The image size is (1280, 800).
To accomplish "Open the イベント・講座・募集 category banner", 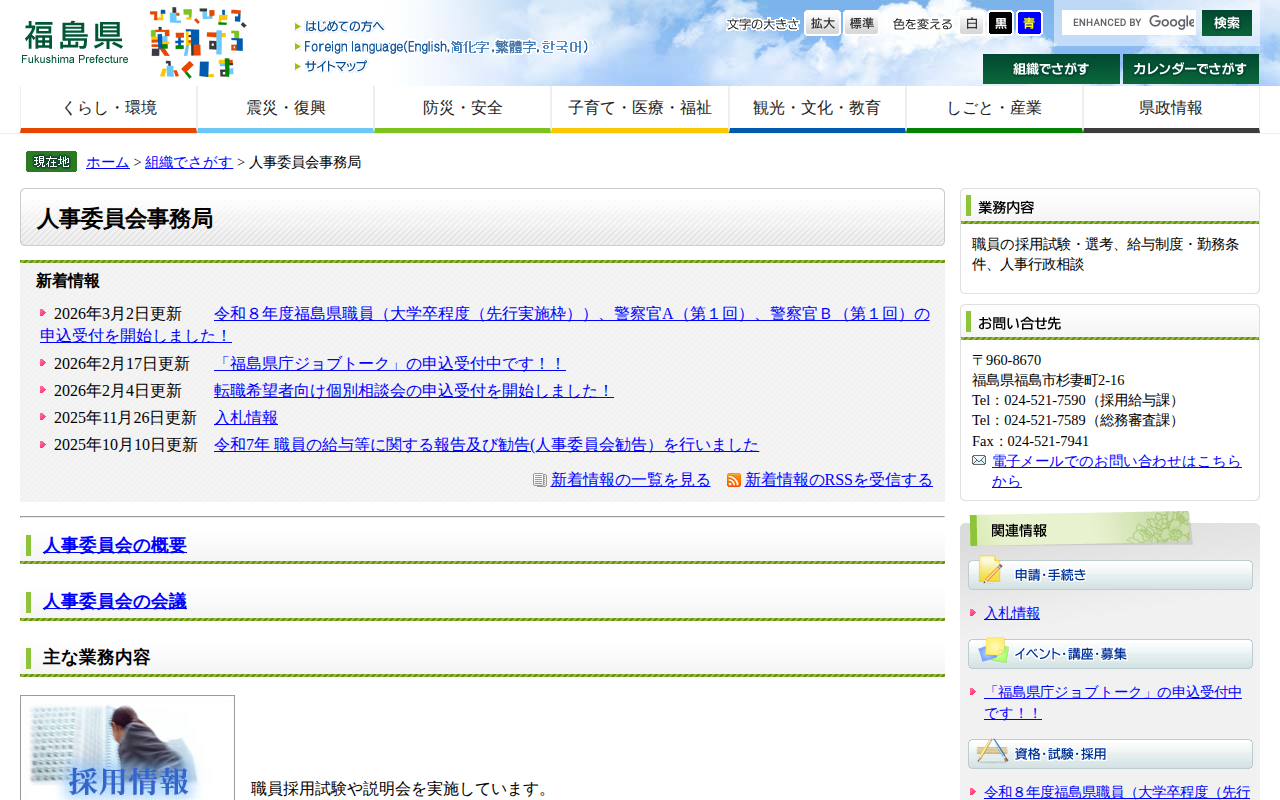I will [1110, 654].
